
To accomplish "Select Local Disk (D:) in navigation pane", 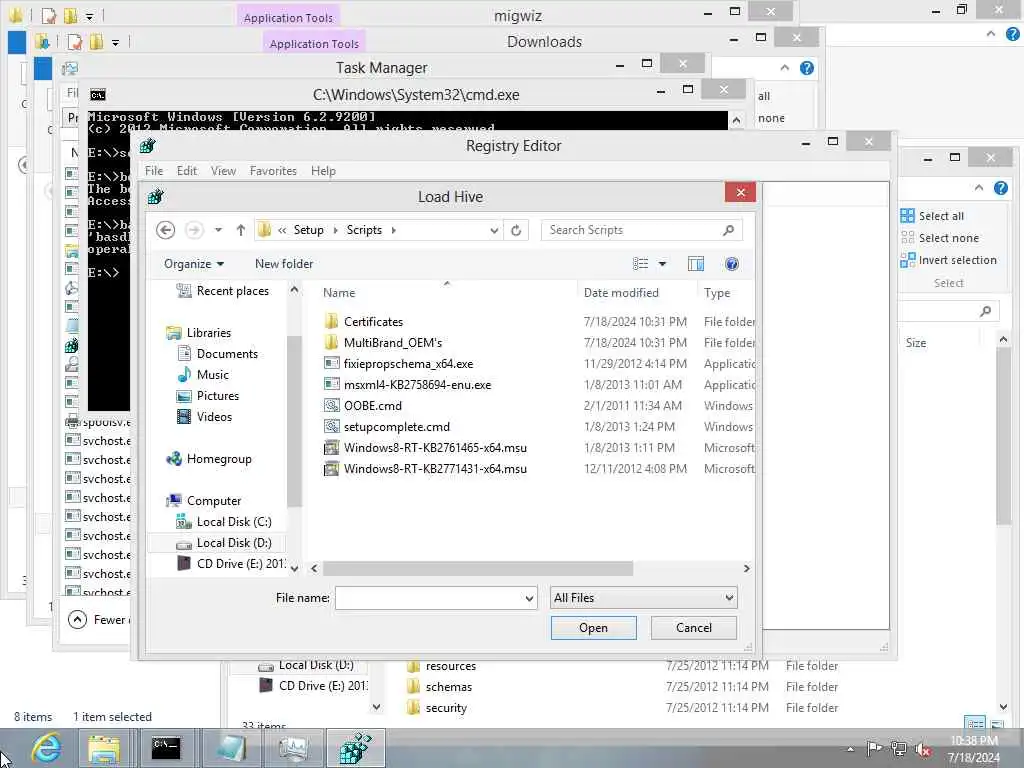I will click(x=234, y=543).
